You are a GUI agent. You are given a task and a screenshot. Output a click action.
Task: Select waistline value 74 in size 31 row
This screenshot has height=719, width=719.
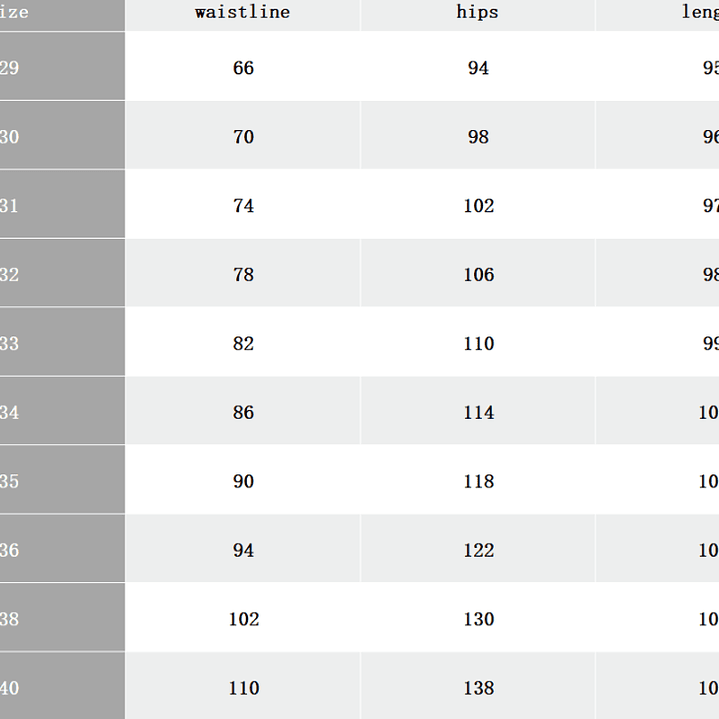point(243,206)
